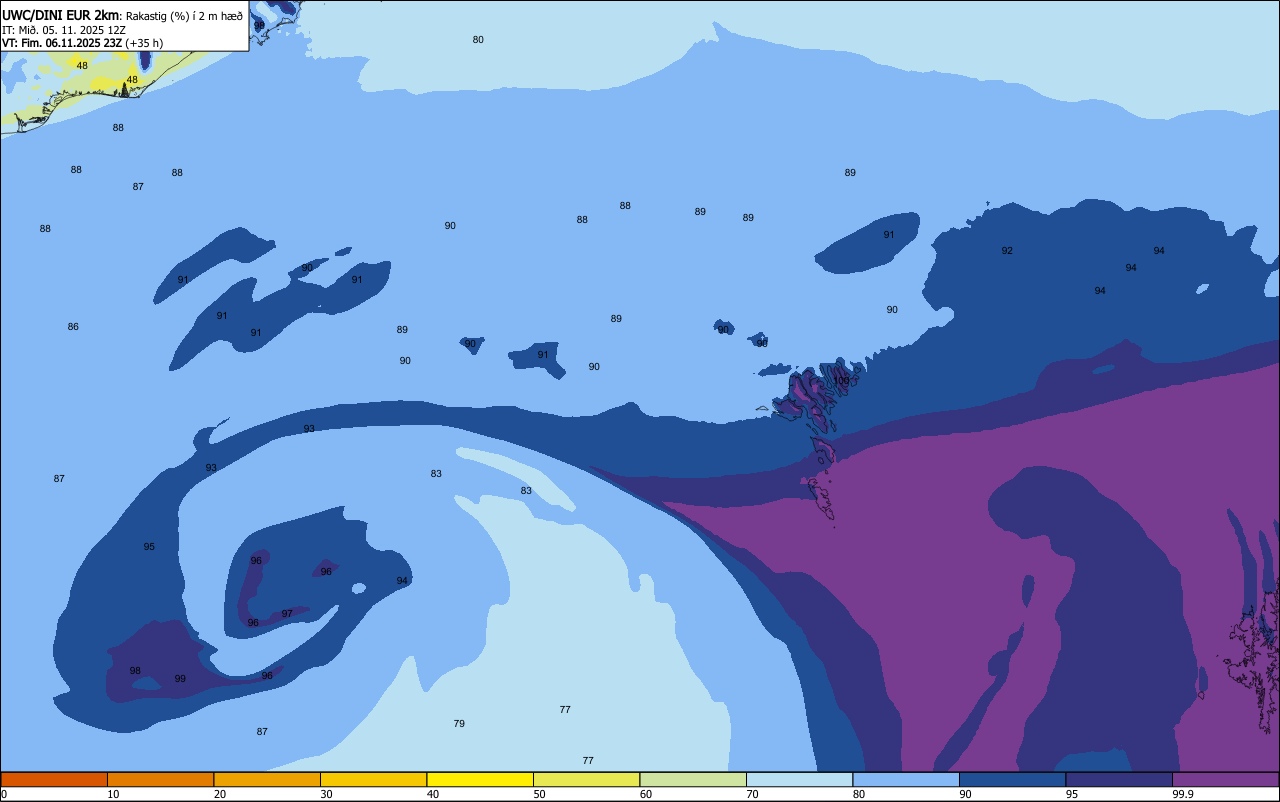Click the '86' humidity value on the map
The height and width of the screenshot is (802, 1280).
tap(73, 327)
